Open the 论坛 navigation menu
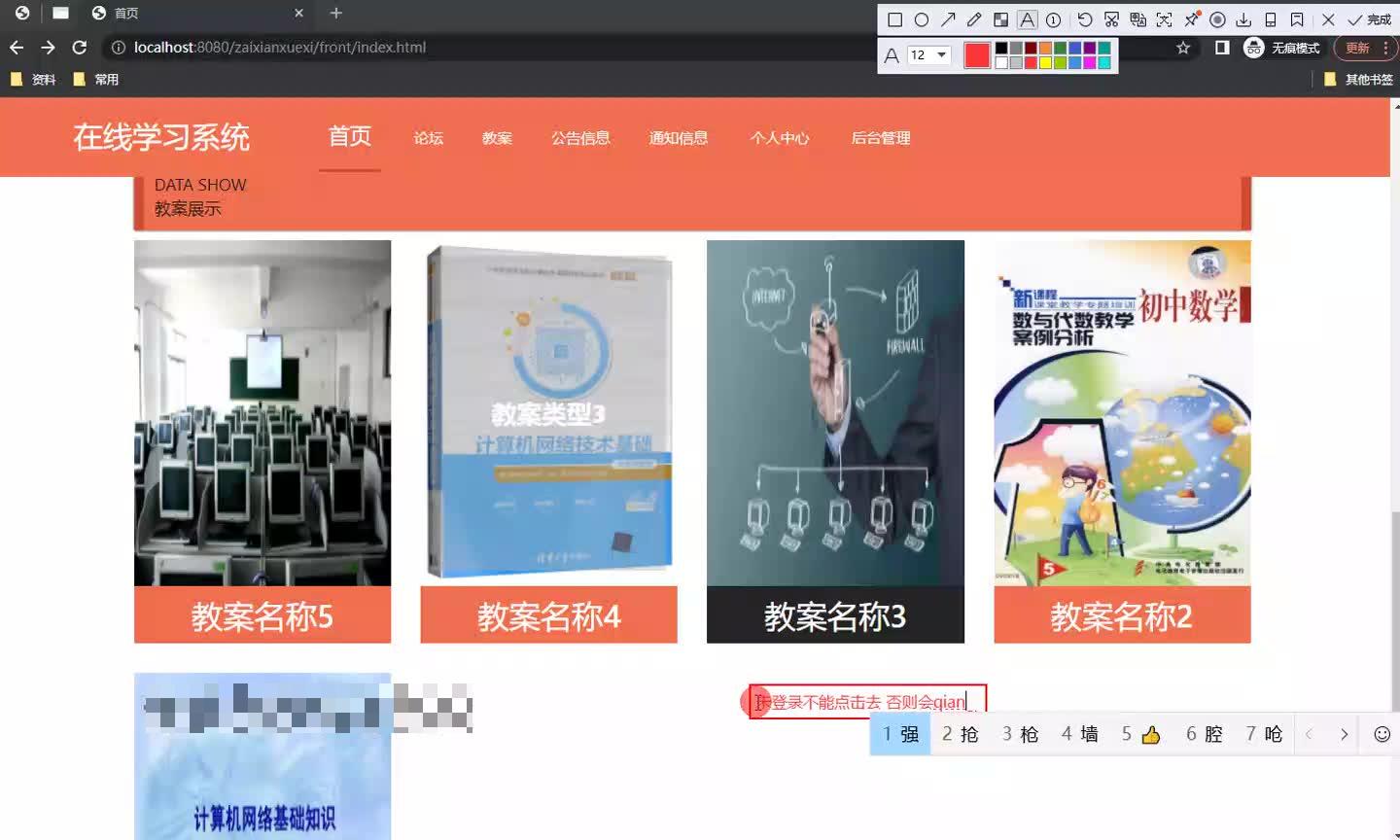 pyautogui.click(x=429, y=138)
